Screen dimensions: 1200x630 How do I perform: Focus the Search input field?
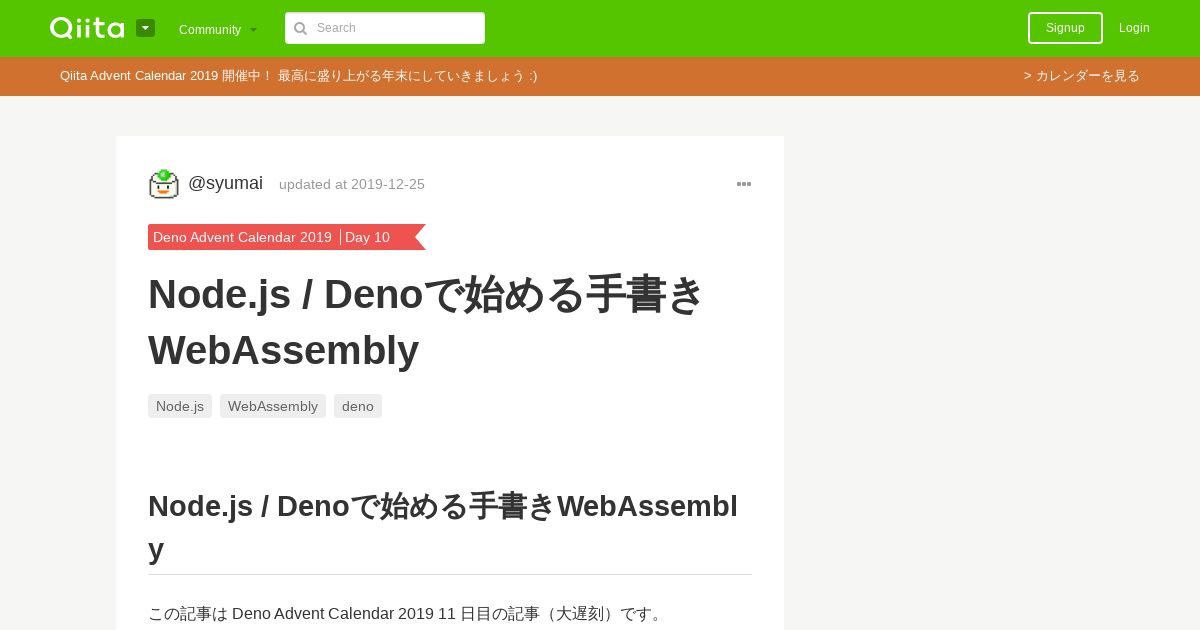click(385, 28)
